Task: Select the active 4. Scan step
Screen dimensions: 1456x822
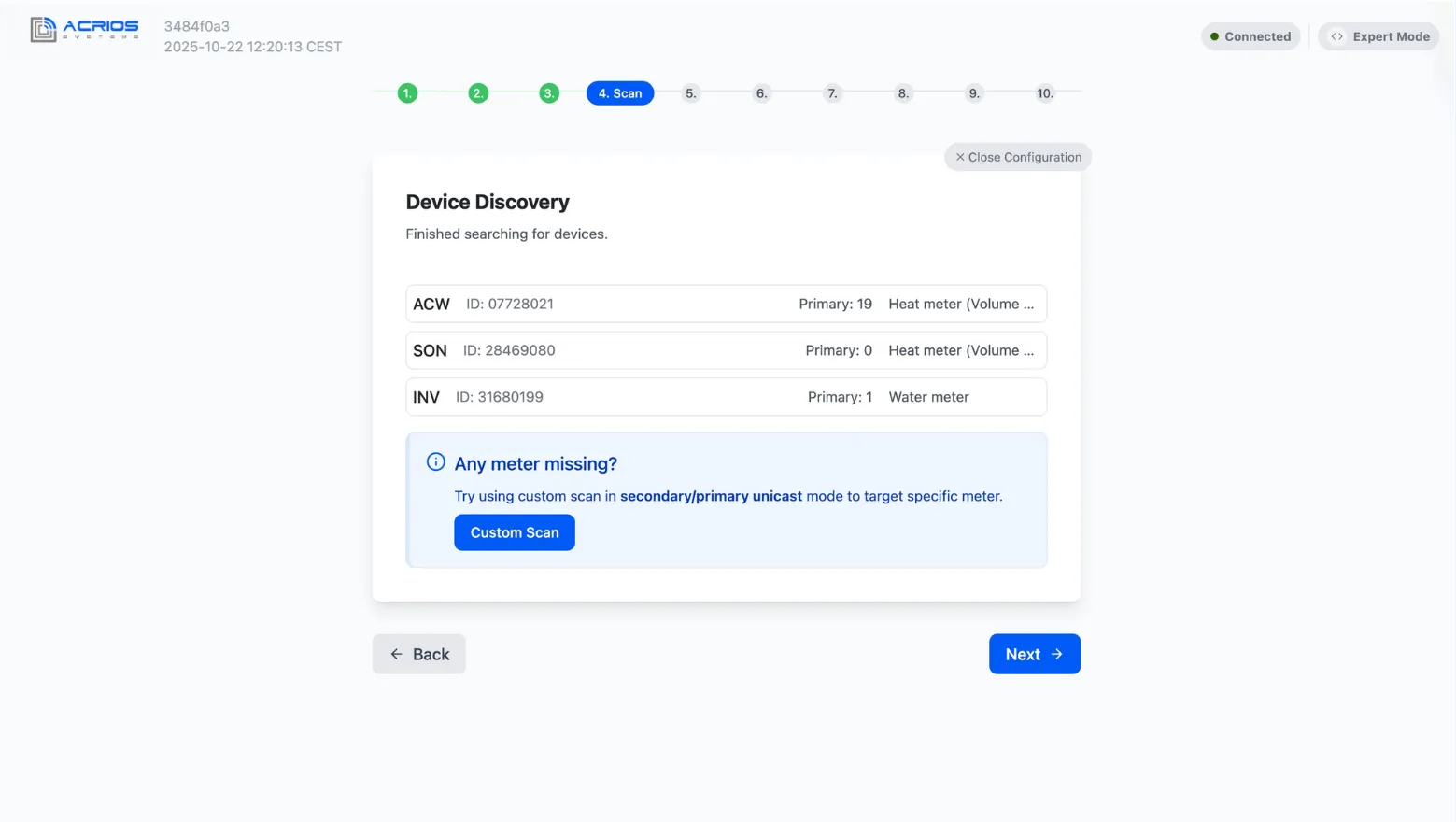Action: point(620,93)
